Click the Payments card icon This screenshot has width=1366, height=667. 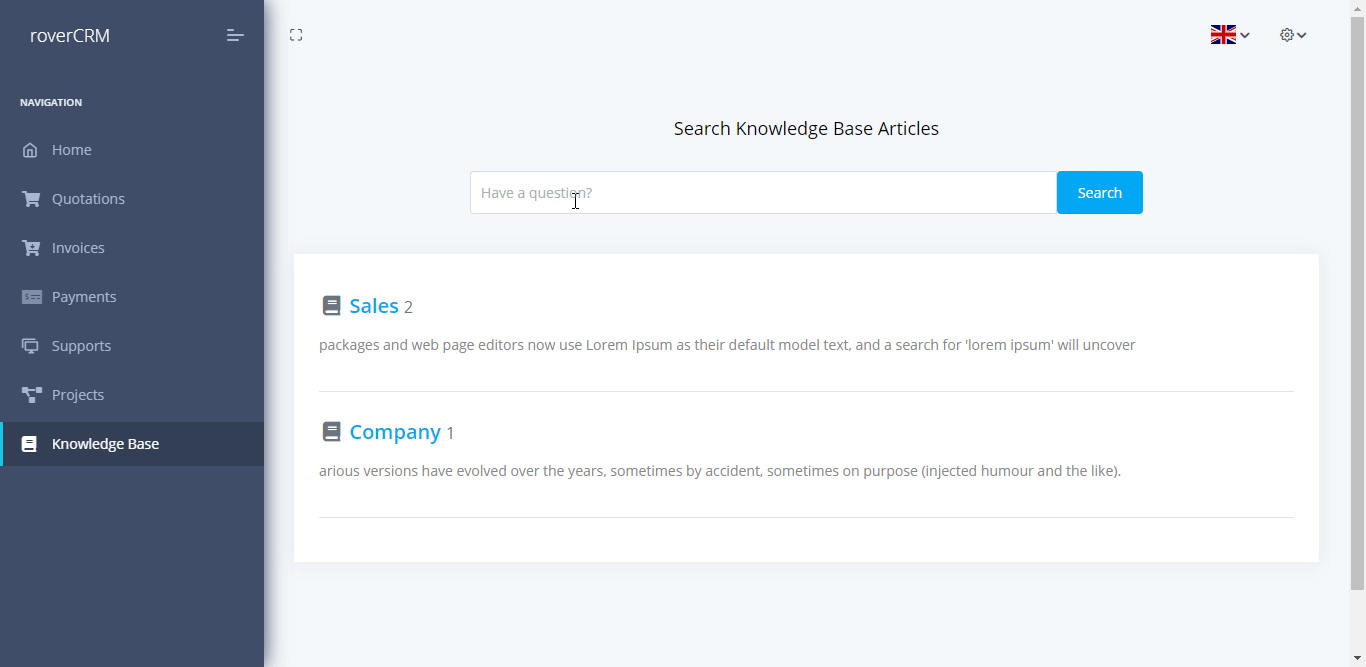pyautogui.click(x=31, y=297)
